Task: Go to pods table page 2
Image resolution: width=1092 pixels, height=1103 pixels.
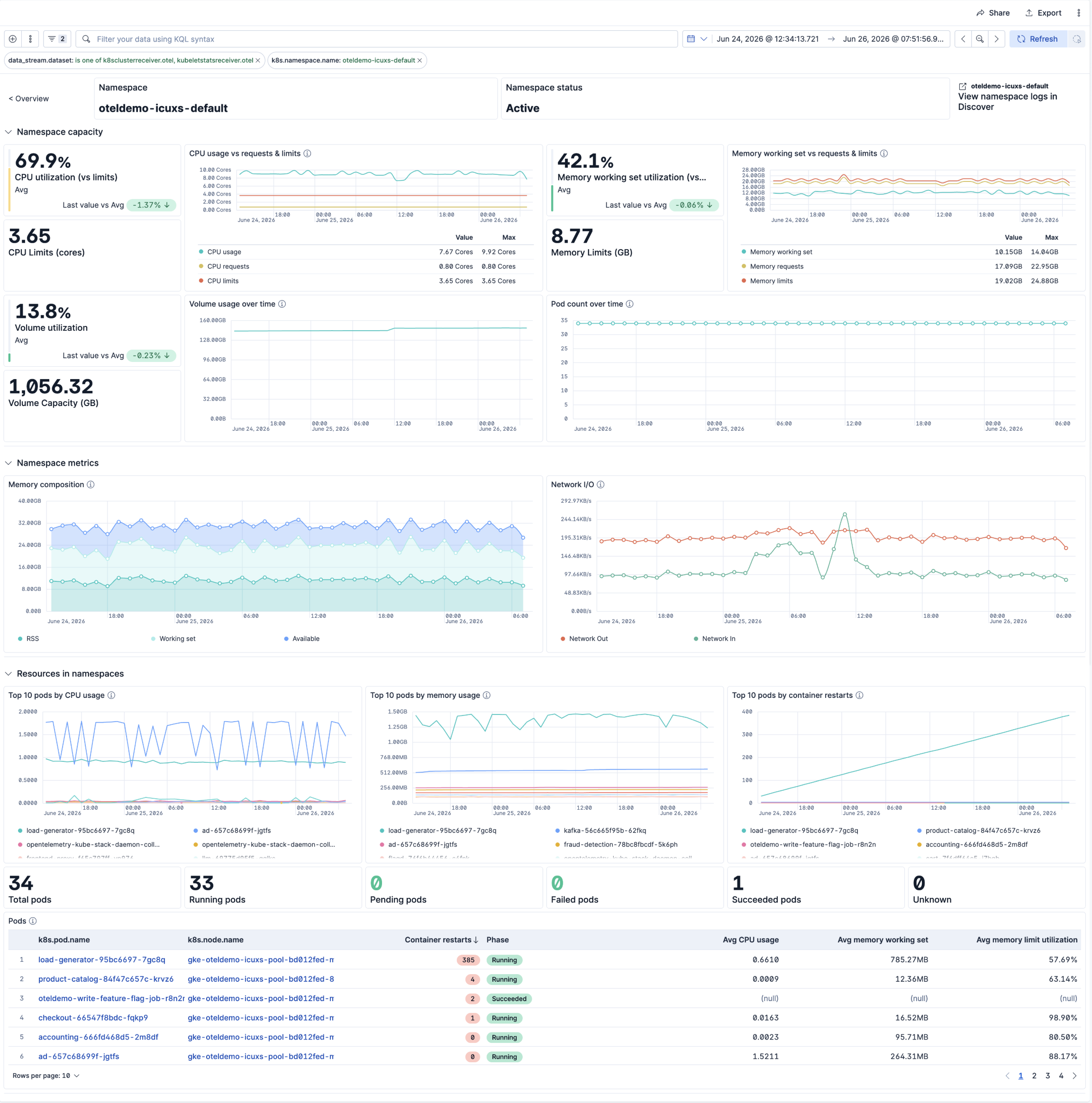Action: click(1034, 1076)
